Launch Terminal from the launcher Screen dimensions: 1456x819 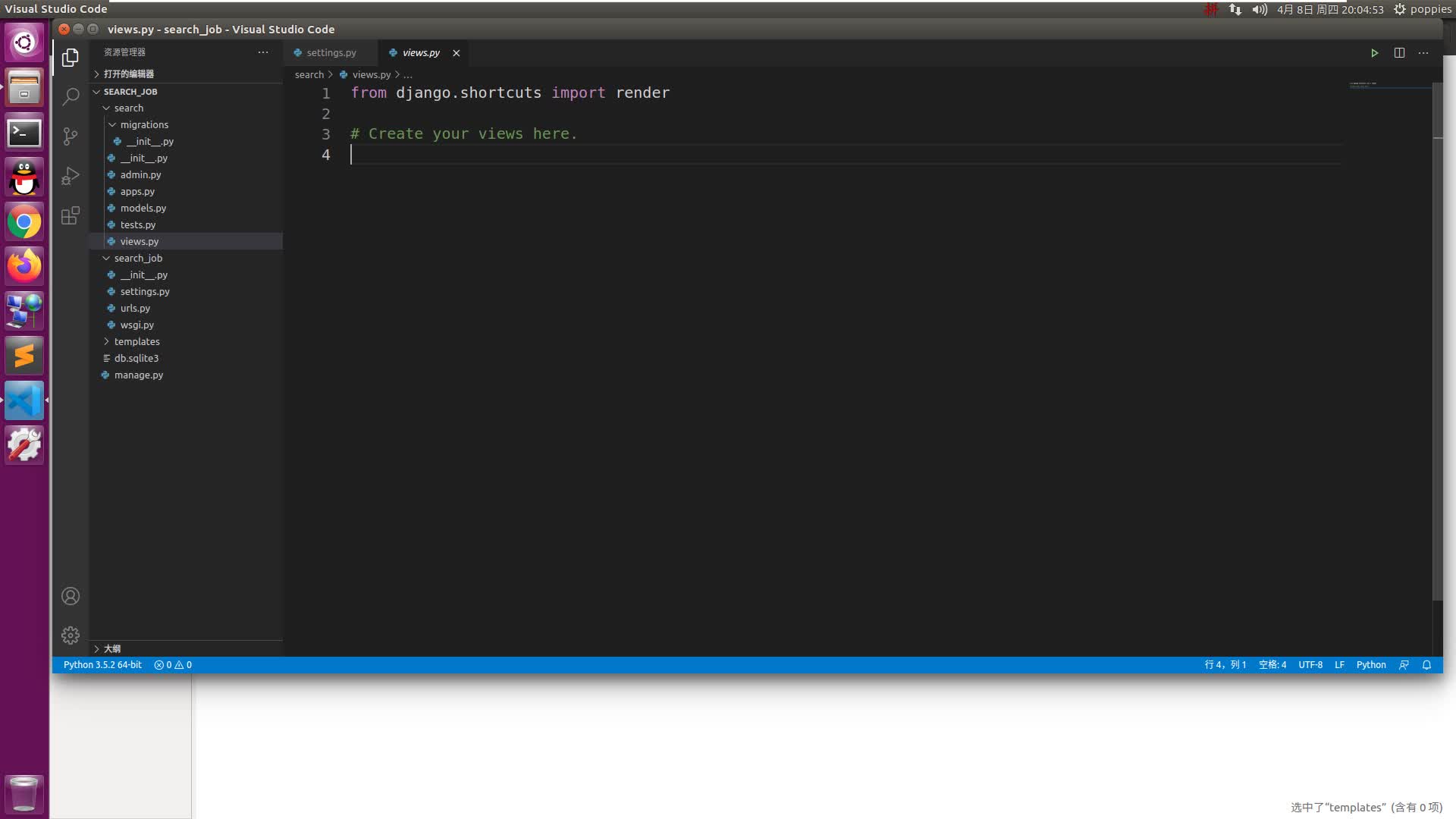(x=24, y=133)
